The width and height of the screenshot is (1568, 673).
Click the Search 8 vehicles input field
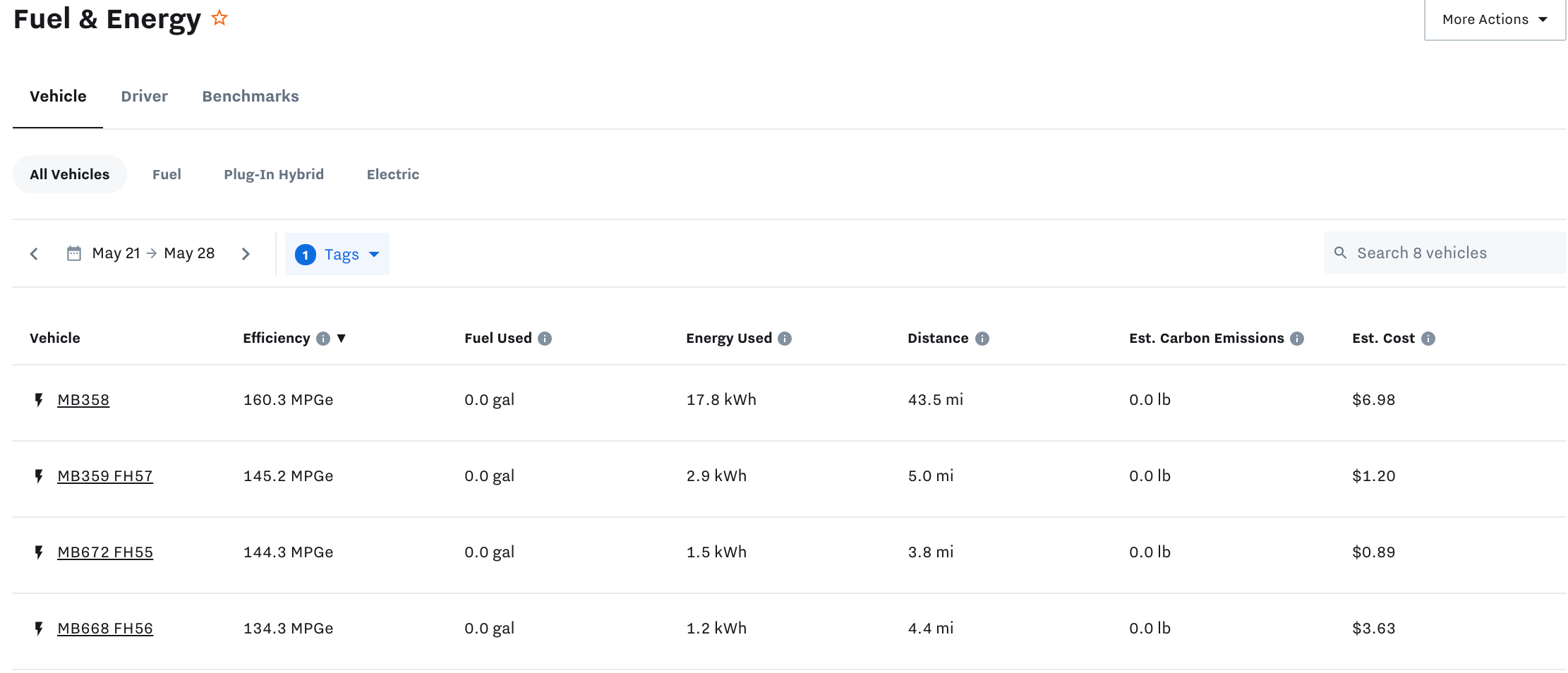click(x=1422, y=252)
